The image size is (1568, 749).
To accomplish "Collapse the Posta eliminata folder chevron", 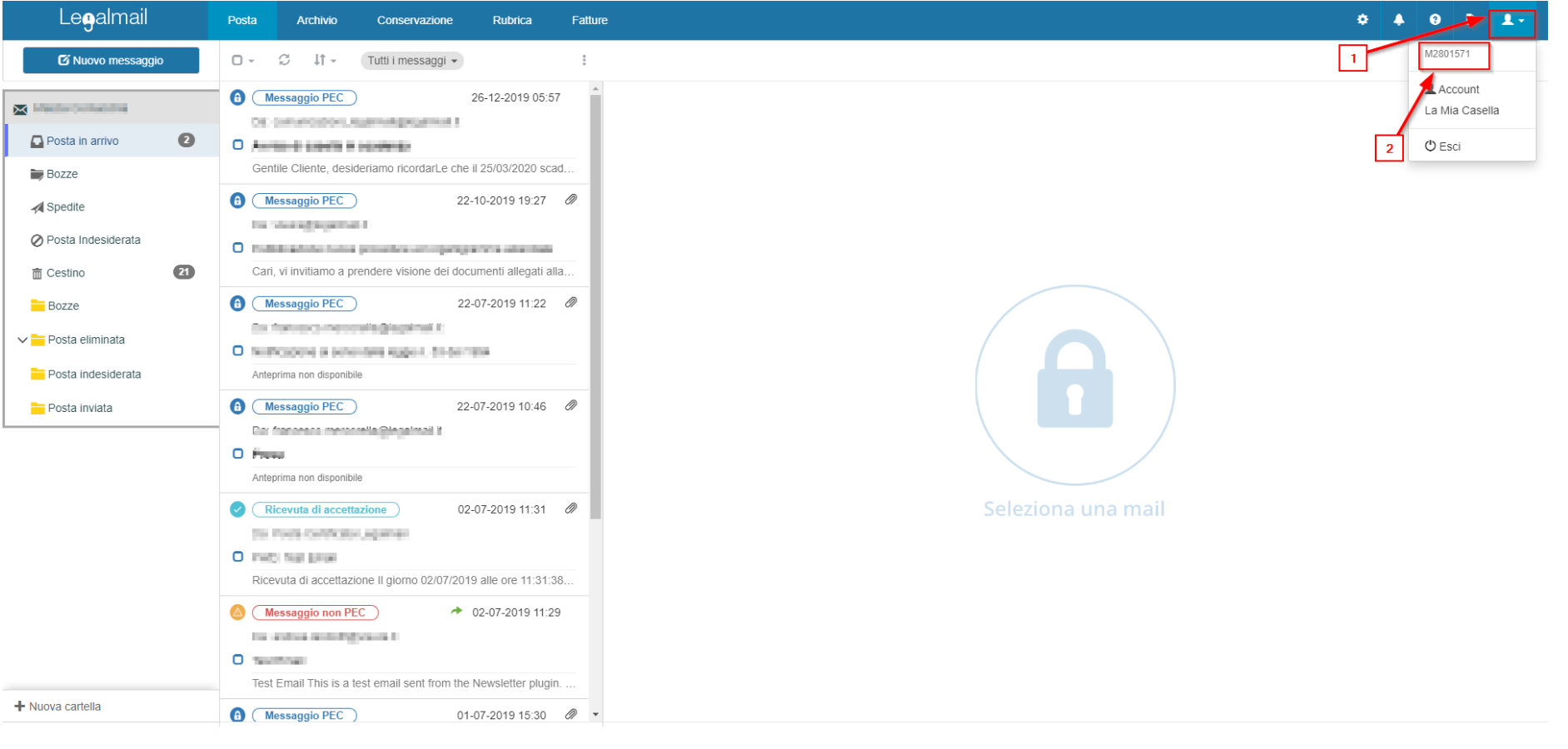I will (22, 340).
